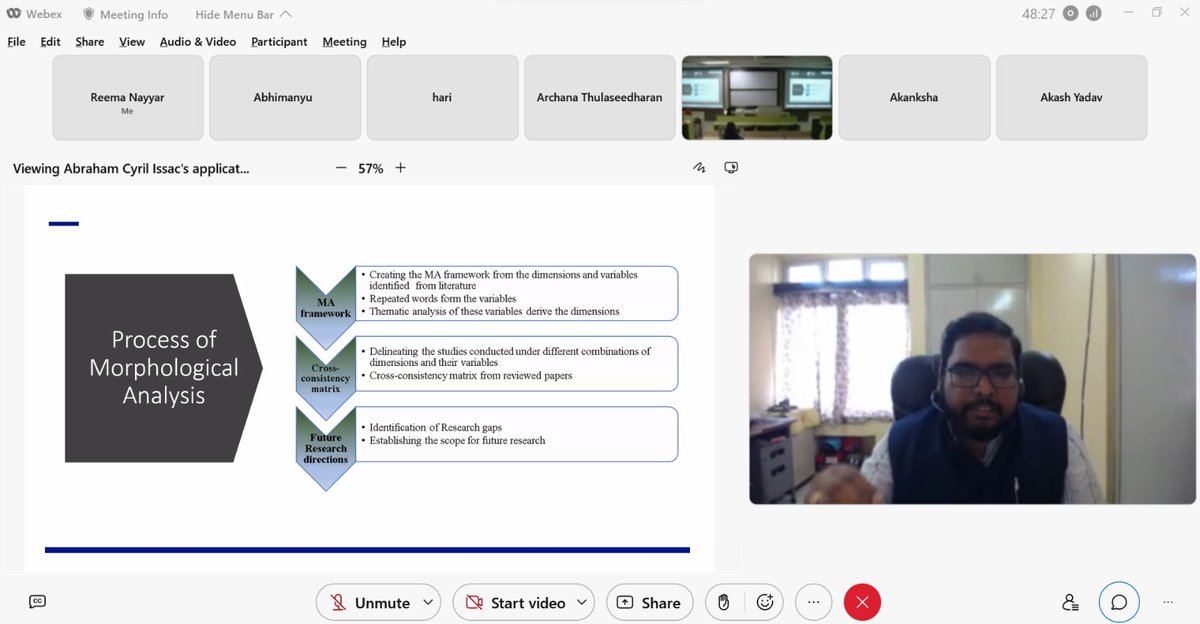Click the Viewing Abraham Cyril Issac's application label
The width and height of the screenshot is (1200, 624).
131,168
